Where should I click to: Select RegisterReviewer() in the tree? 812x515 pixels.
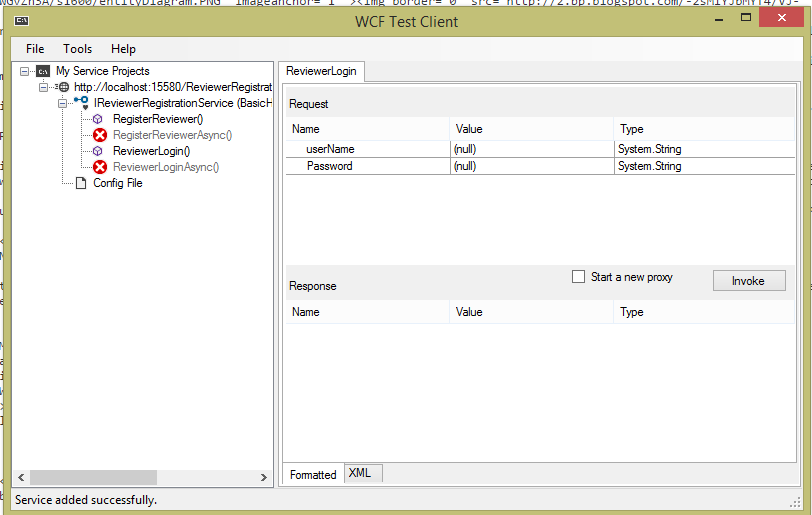[x=158, y=119]
